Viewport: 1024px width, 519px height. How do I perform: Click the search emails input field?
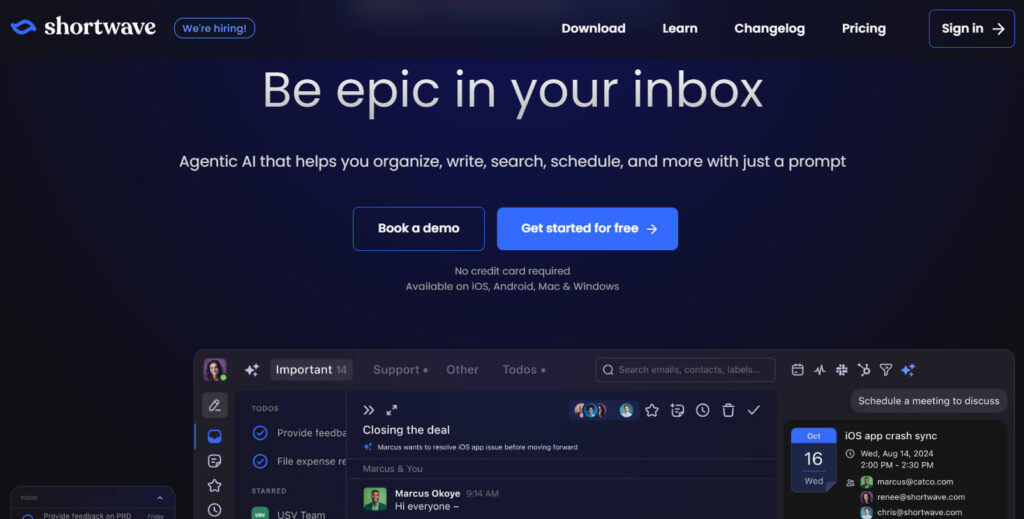coord(685,370)
